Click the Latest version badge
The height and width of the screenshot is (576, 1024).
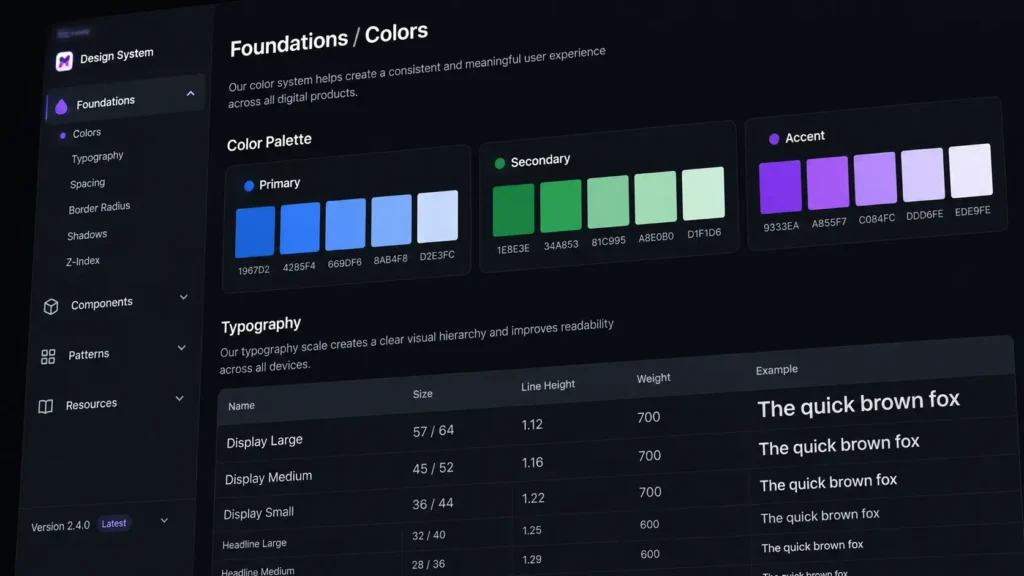(114, 523)
